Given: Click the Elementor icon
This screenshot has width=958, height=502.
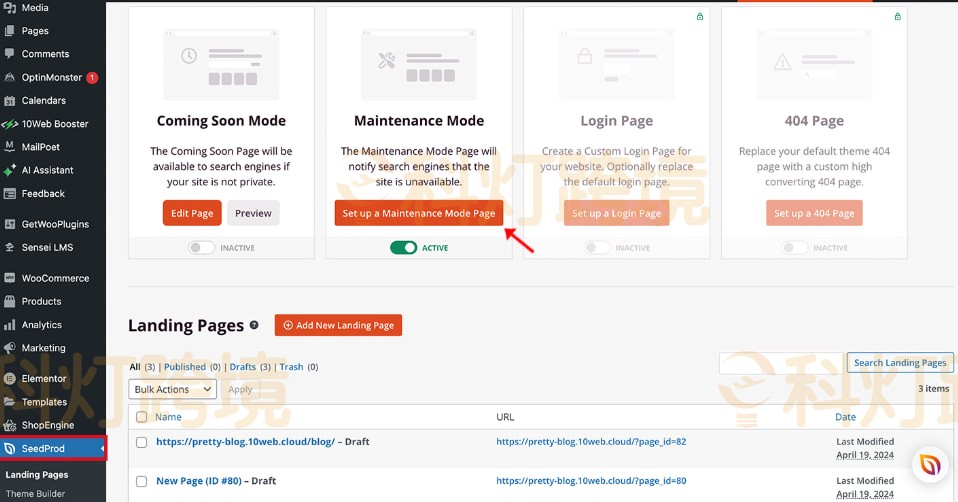Looking at the screenshot, I should 9,379.
